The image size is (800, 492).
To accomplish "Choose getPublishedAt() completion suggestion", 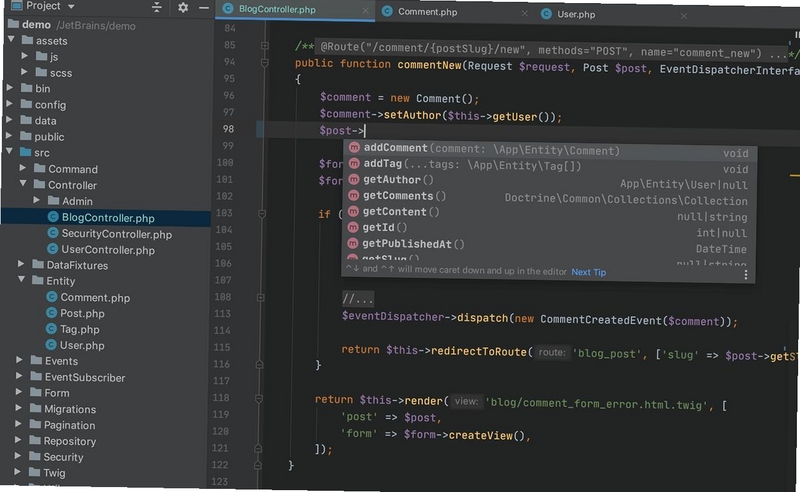I will pos(549,246).
